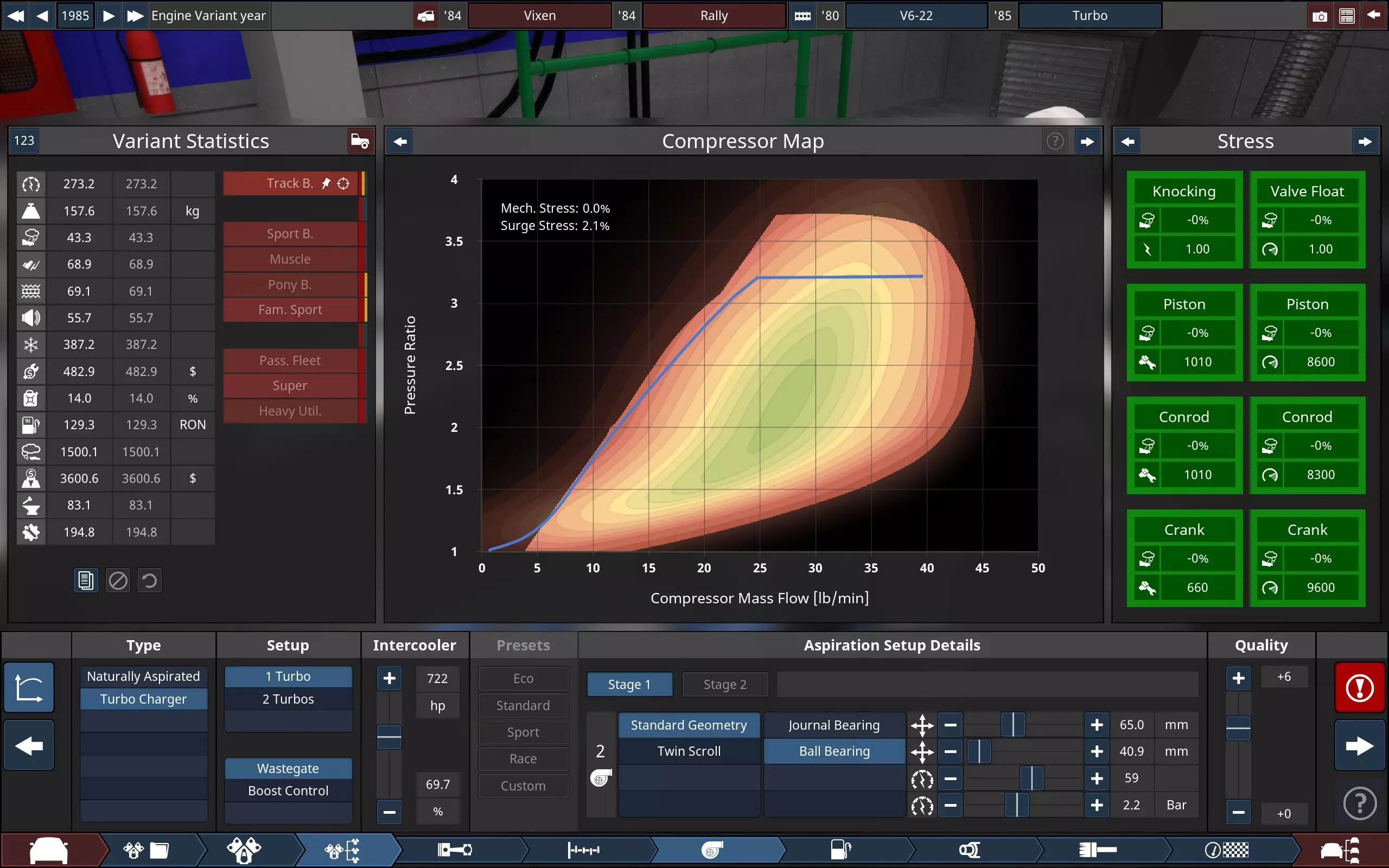Apply the Standard preset
The height and width of the screenshot is (868, 1389).
click(x=524, y=706)
